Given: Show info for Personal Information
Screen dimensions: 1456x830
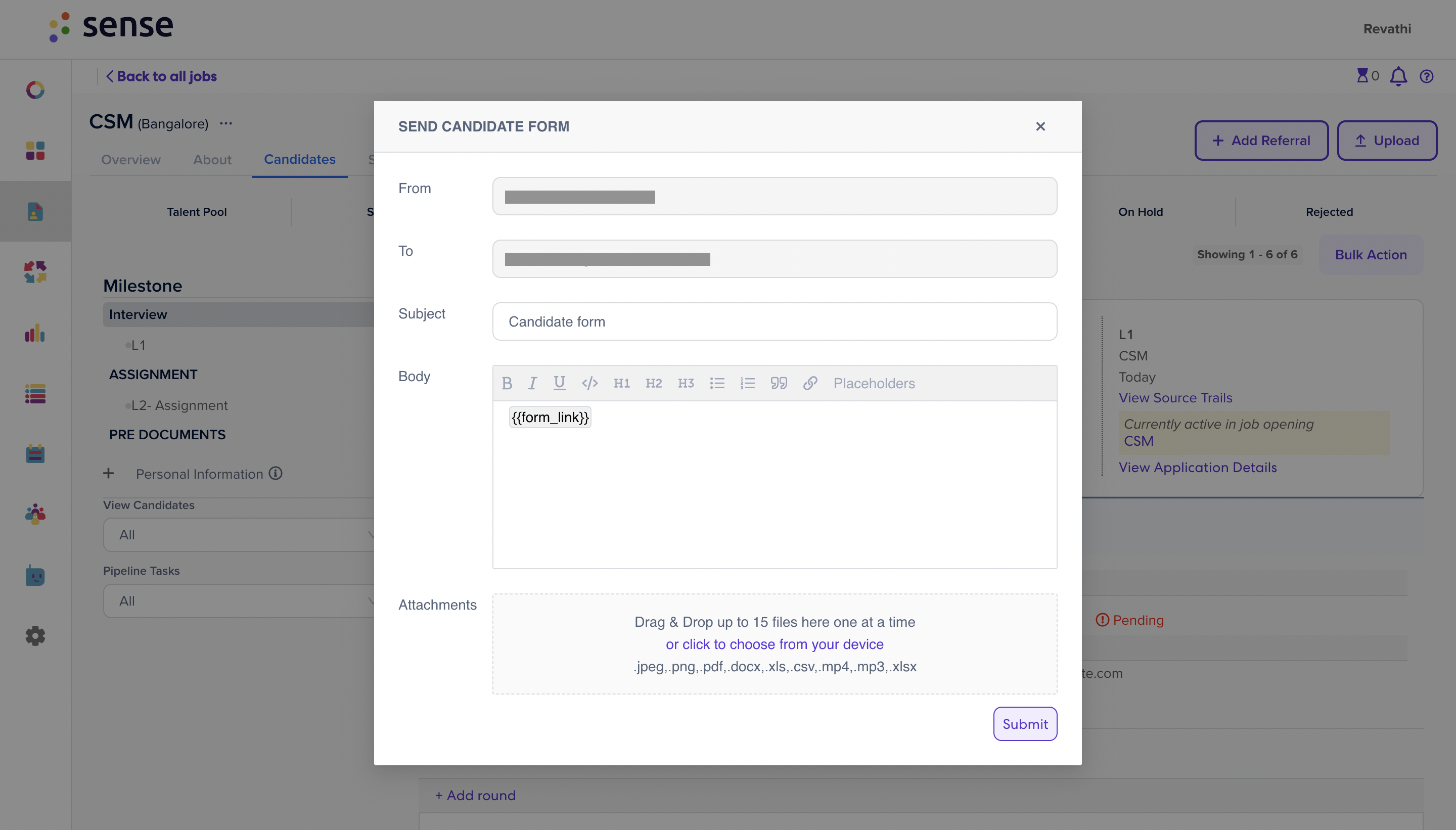Looking at the screenshot, I should (276, 473).
